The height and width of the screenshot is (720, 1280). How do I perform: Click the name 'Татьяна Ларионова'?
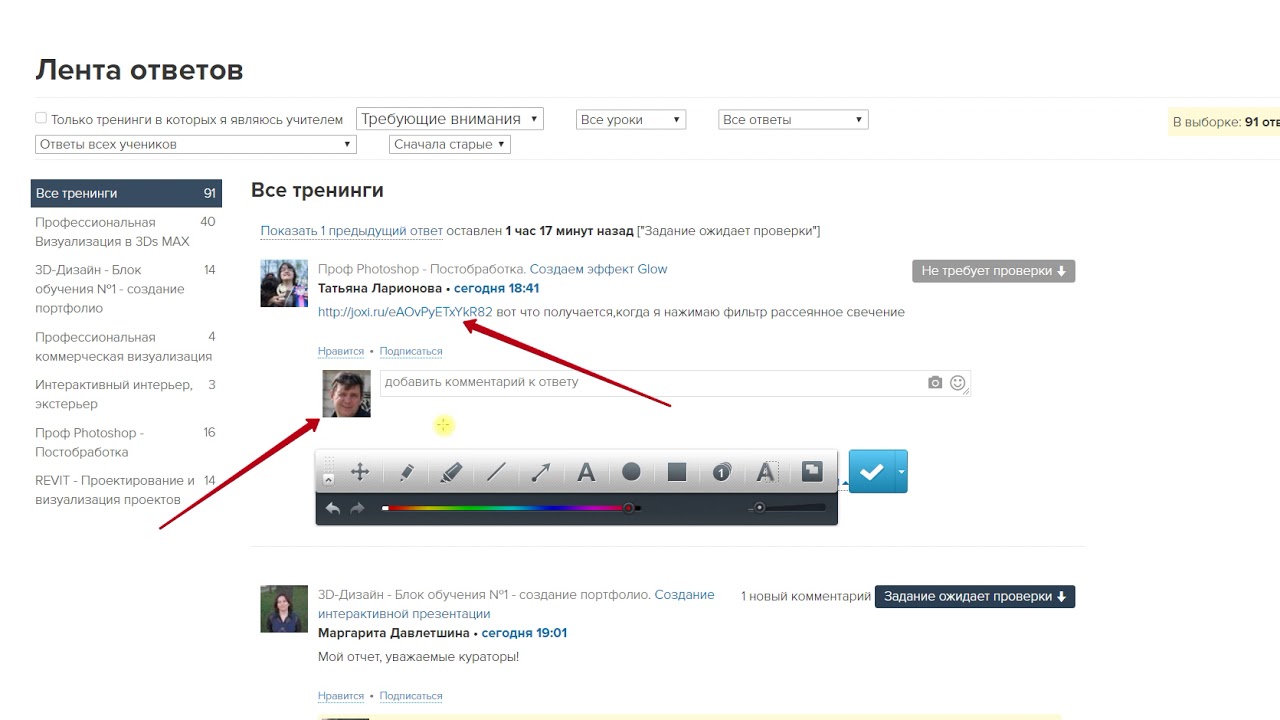(x=380, y=288)
